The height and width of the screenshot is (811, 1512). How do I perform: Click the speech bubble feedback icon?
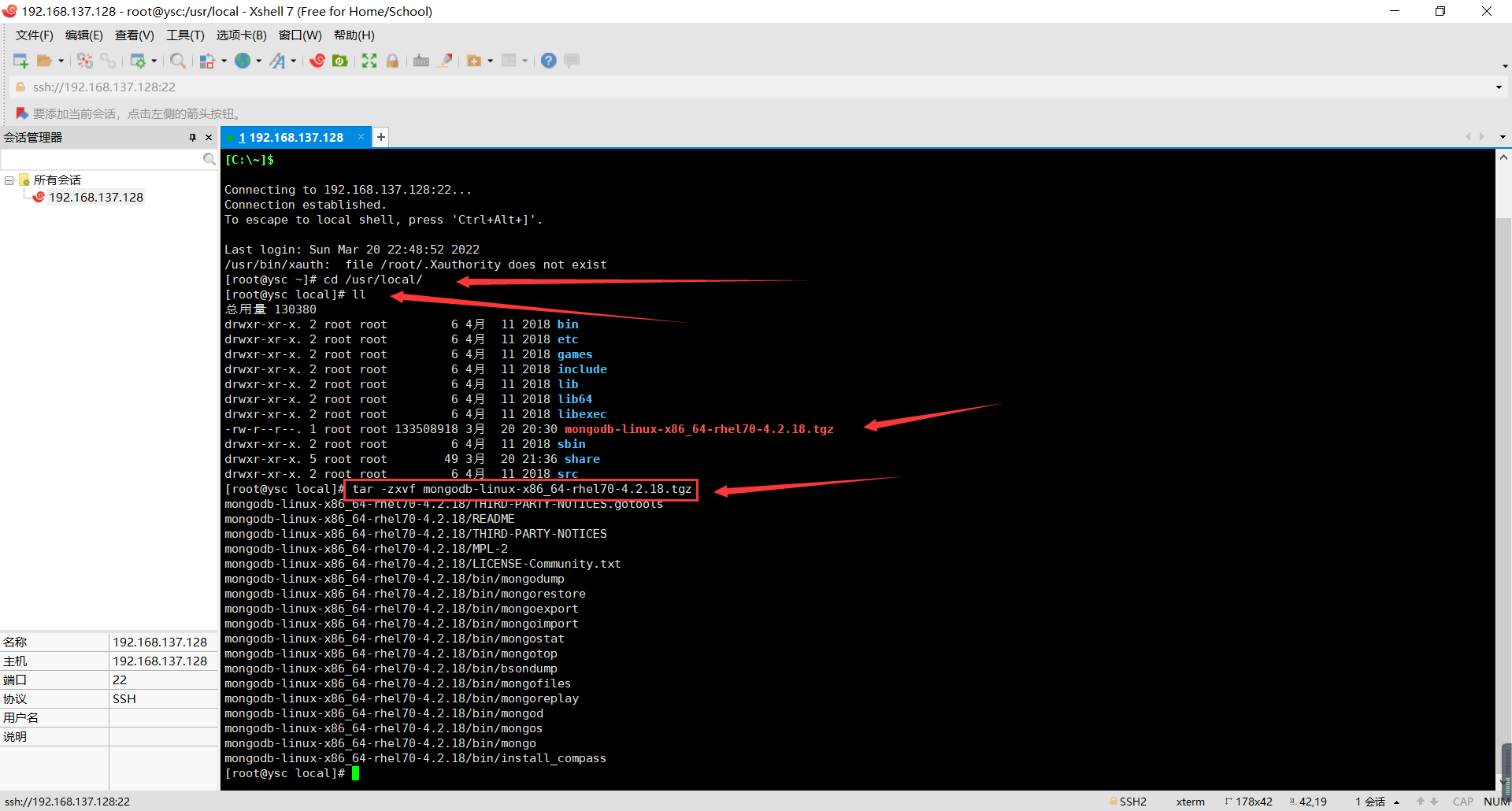[572, 61]
